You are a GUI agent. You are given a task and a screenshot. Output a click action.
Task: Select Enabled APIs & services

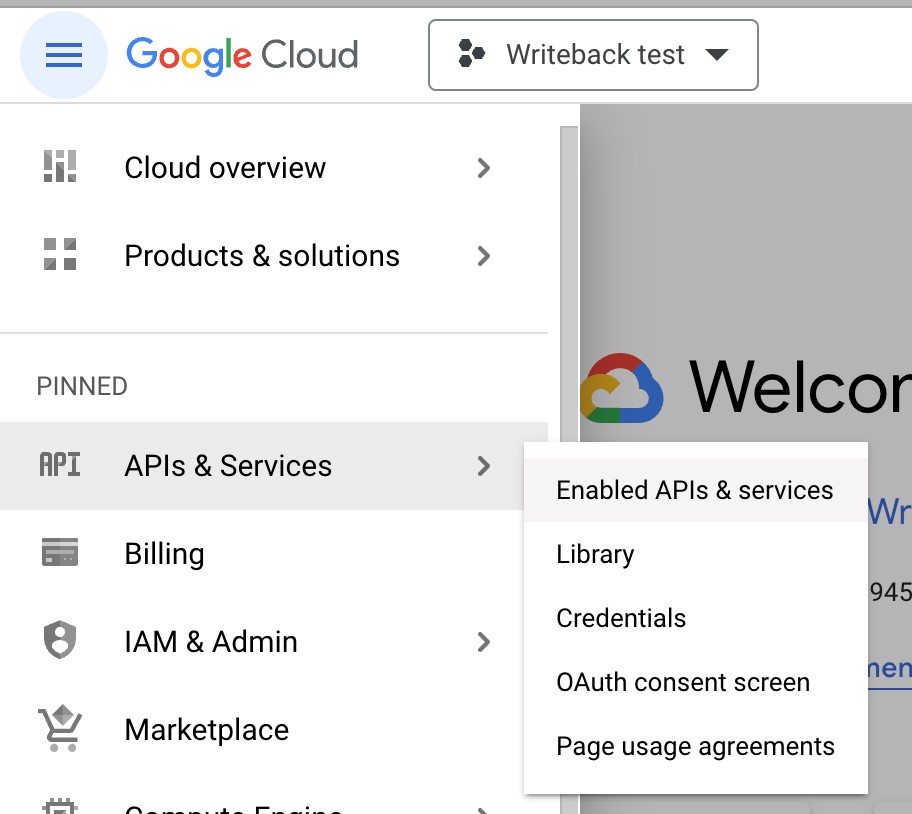694,490
